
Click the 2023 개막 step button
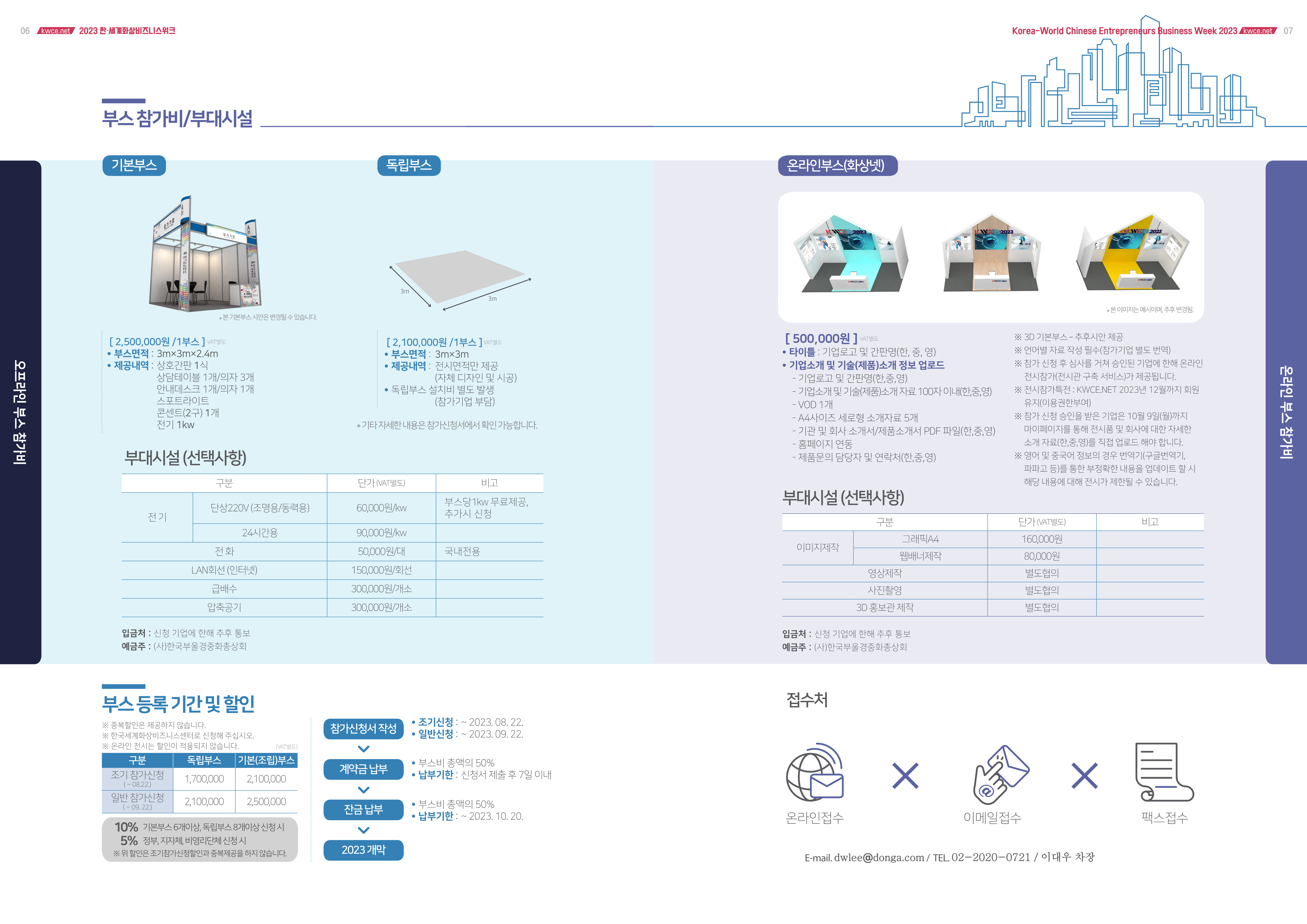click(x=363, y=850)
